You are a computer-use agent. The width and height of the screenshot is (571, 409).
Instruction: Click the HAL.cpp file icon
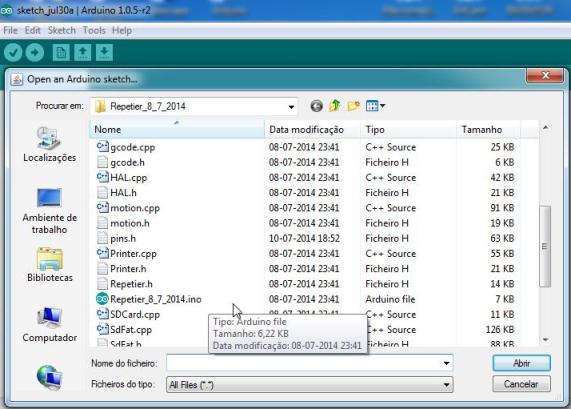[x=102, y=177]
